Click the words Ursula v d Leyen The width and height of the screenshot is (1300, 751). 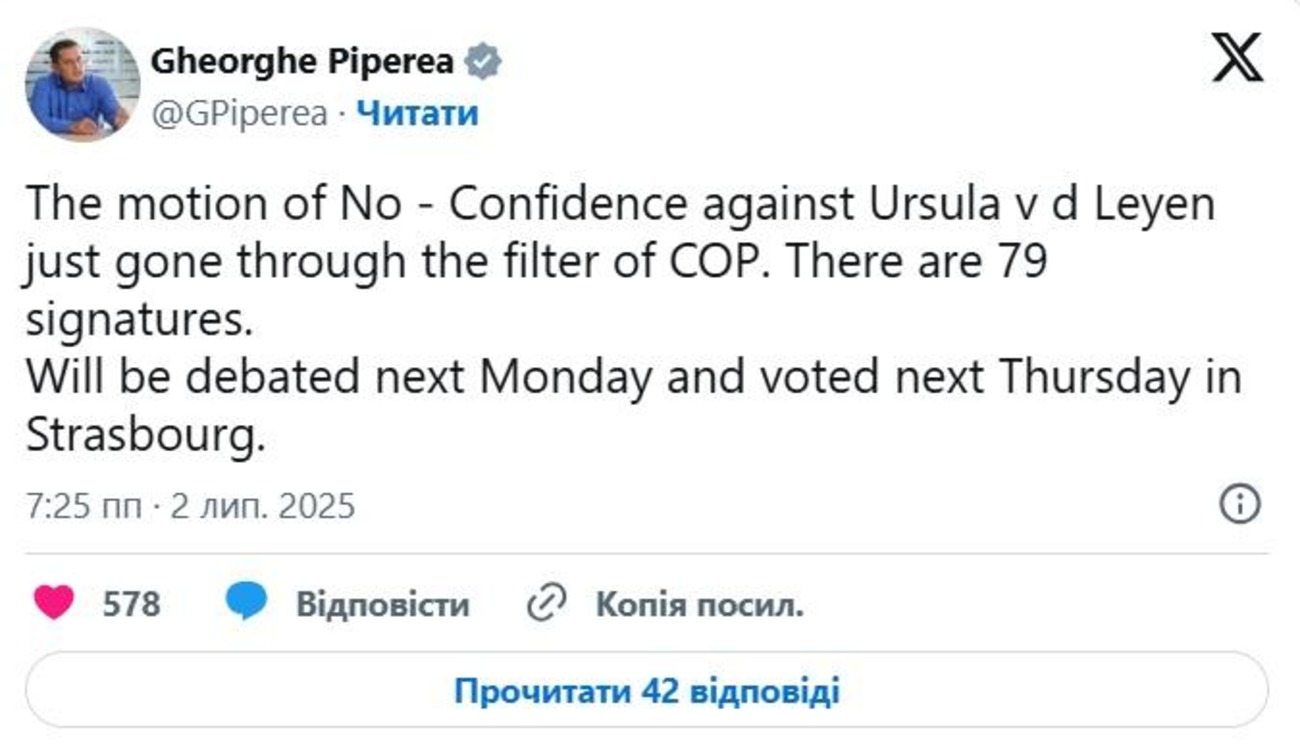tap(1036, 206)
